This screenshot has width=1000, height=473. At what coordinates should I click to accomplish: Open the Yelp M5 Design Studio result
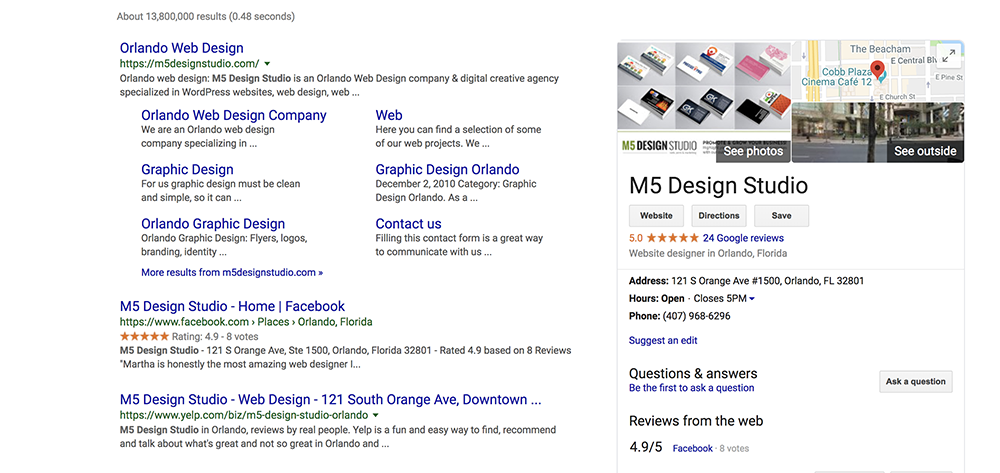click(330, 400)
